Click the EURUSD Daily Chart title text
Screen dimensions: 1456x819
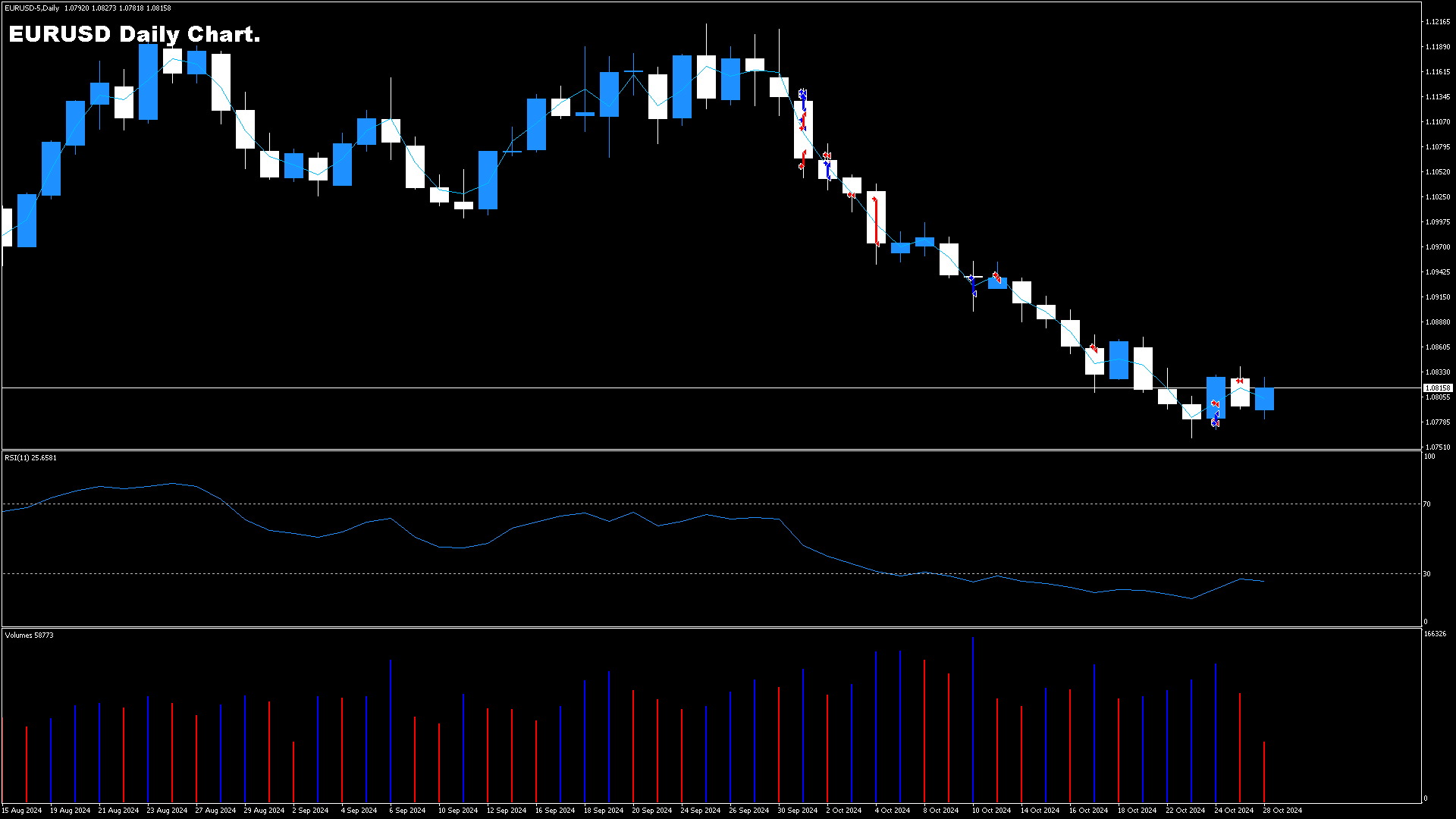click(134, 34)
